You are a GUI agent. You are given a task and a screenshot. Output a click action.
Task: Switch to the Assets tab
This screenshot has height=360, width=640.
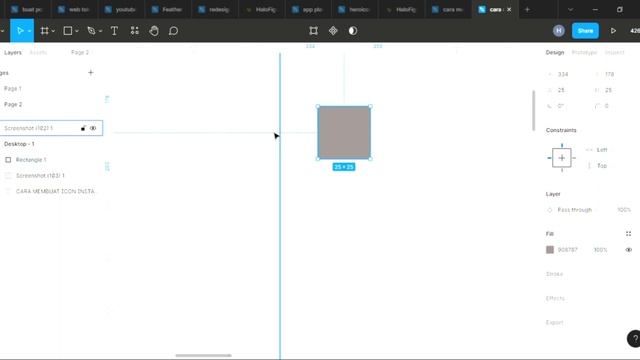(x=38, y=53)
